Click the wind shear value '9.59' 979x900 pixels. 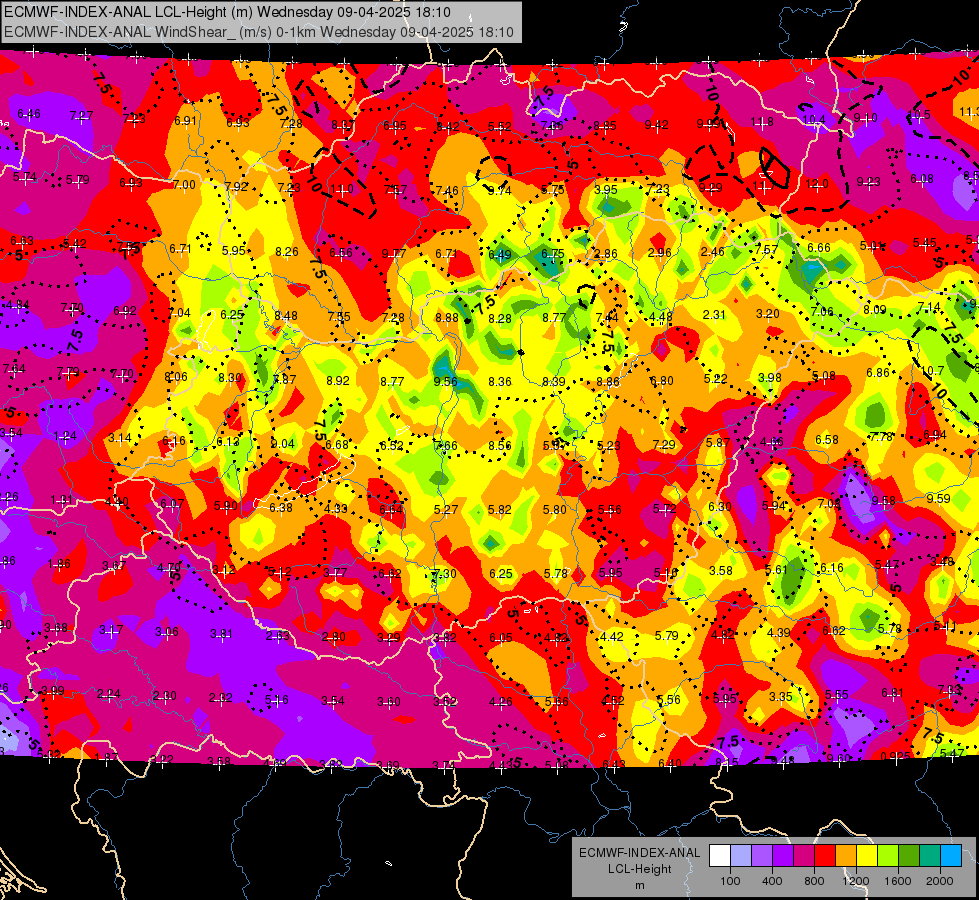(x=938, y=498)
